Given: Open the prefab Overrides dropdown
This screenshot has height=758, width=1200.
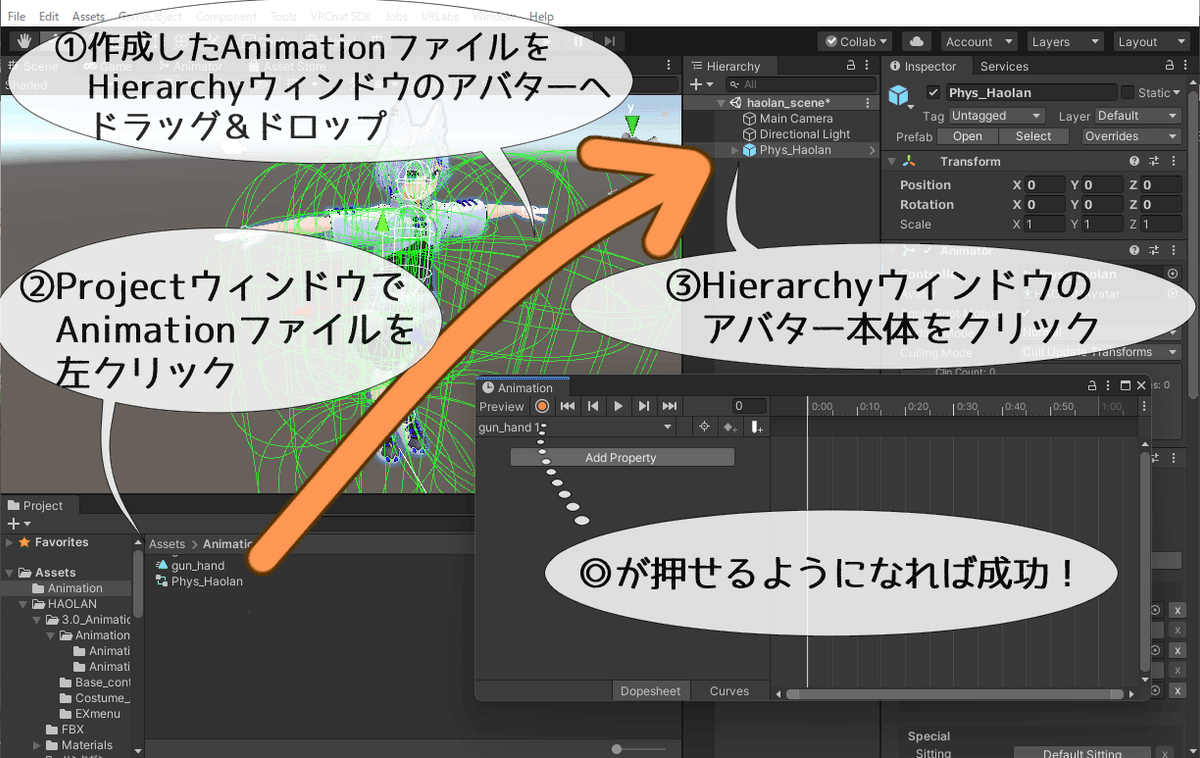Looking at the screenshot, I should point(1130,136).
